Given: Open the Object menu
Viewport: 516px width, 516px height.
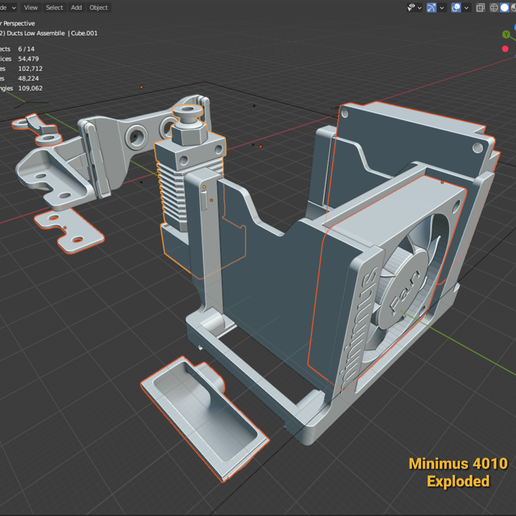Looking at the screenshot, I should pyautogui.click(x=99, y=7).
